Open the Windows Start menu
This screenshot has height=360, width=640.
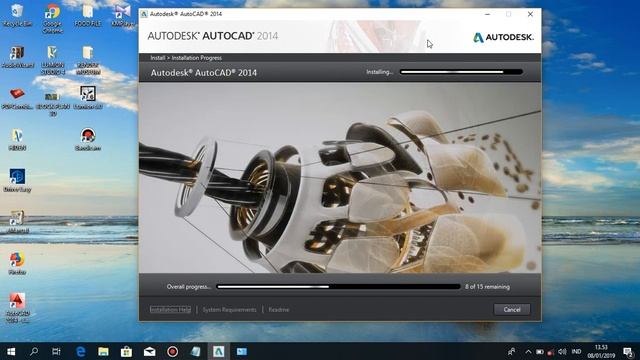point(11,351)
